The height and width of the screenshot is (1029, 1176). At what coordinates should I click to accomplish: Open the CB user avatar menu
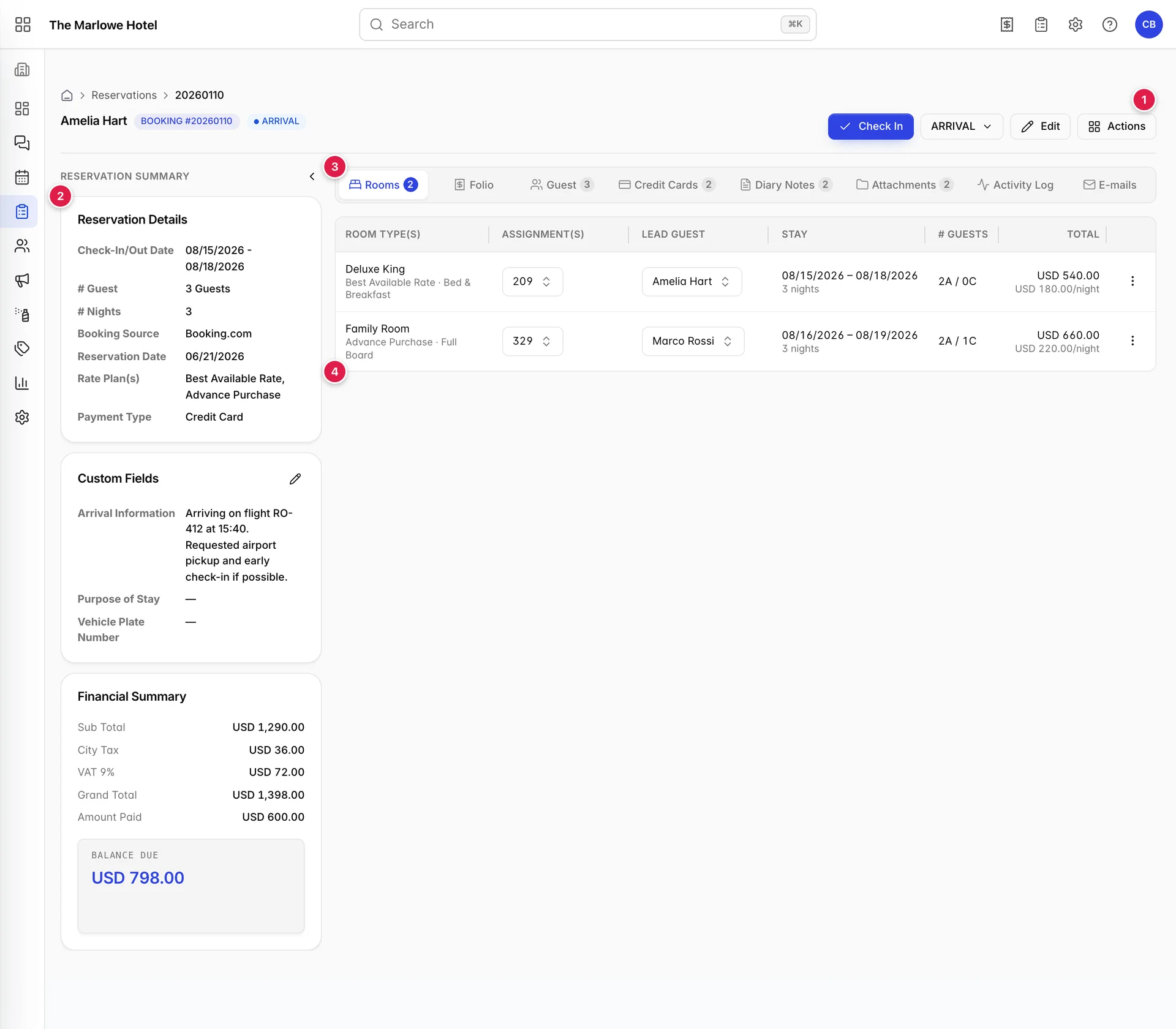[1149, 24]
